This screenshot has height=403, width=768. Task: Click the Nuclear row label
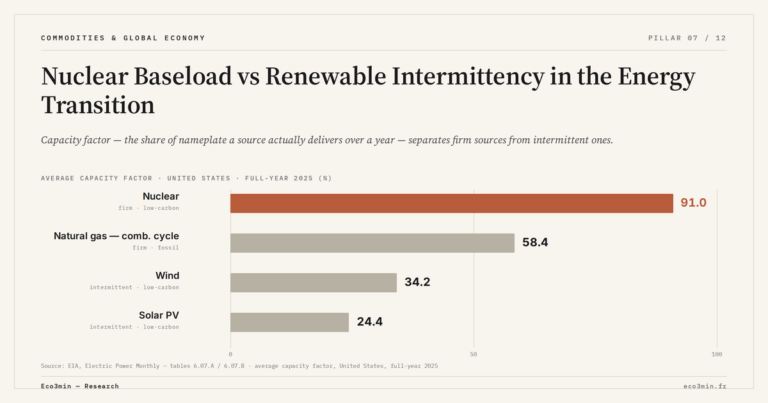(x=161, y=196)
